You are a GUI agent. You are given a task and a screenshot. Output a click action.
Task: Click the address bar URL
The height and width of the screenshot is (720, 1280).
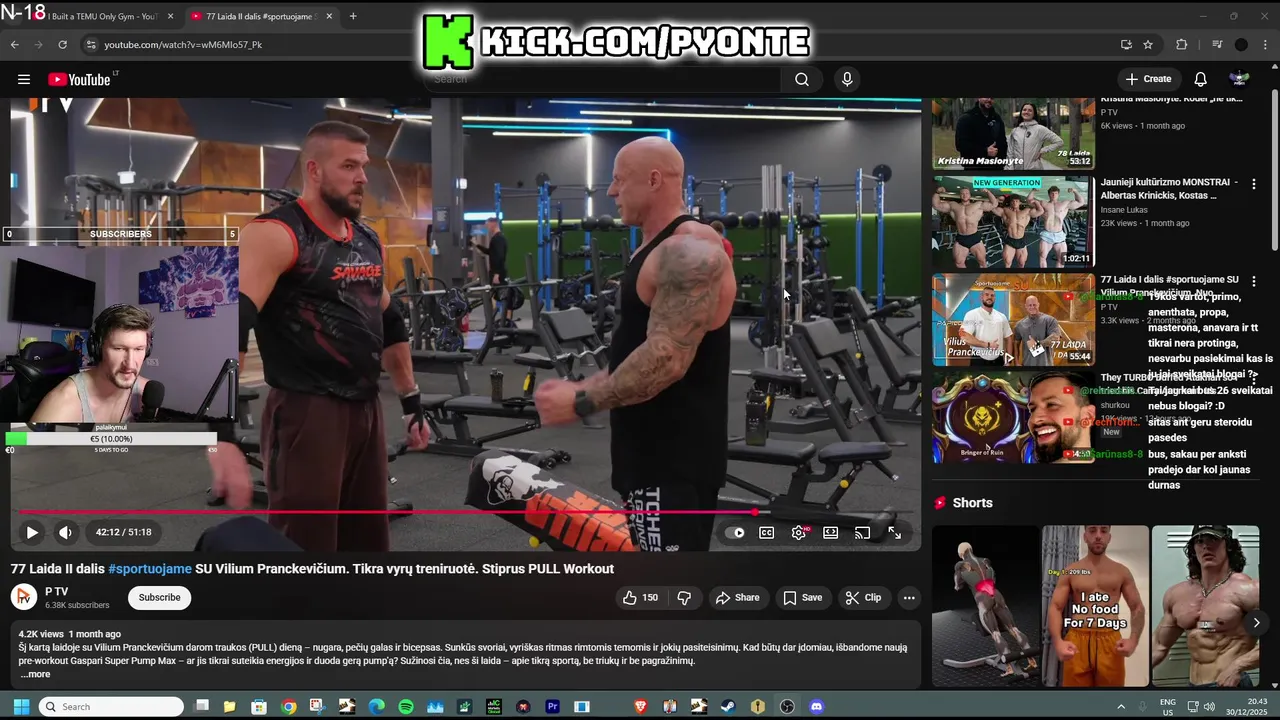point(183,44)
